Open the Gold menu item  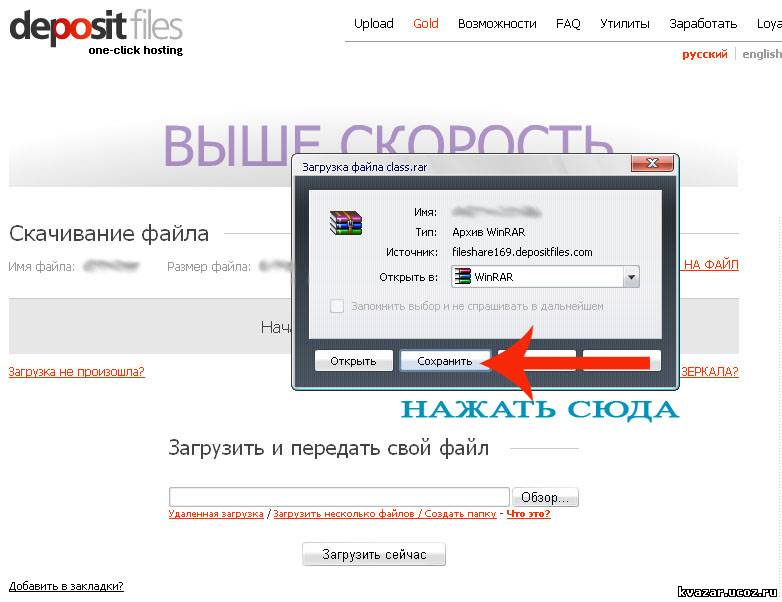[425, 23]
